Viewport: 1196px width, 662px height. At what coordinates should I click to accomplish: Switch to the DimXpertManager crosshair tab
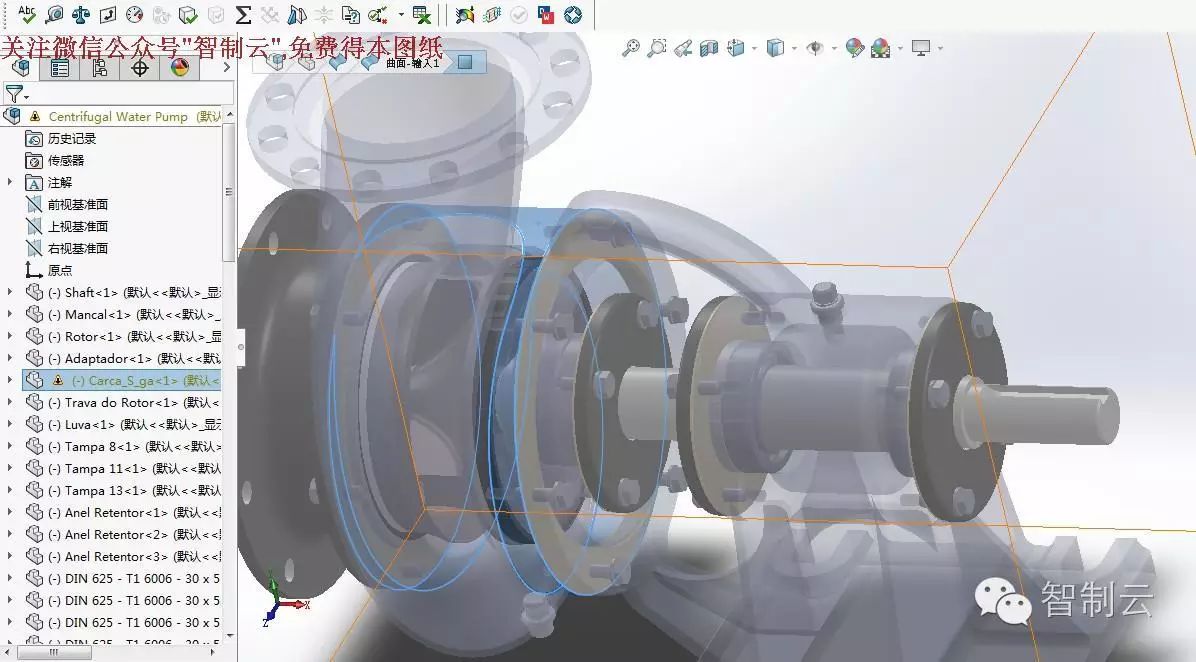[x=140, y=68]
